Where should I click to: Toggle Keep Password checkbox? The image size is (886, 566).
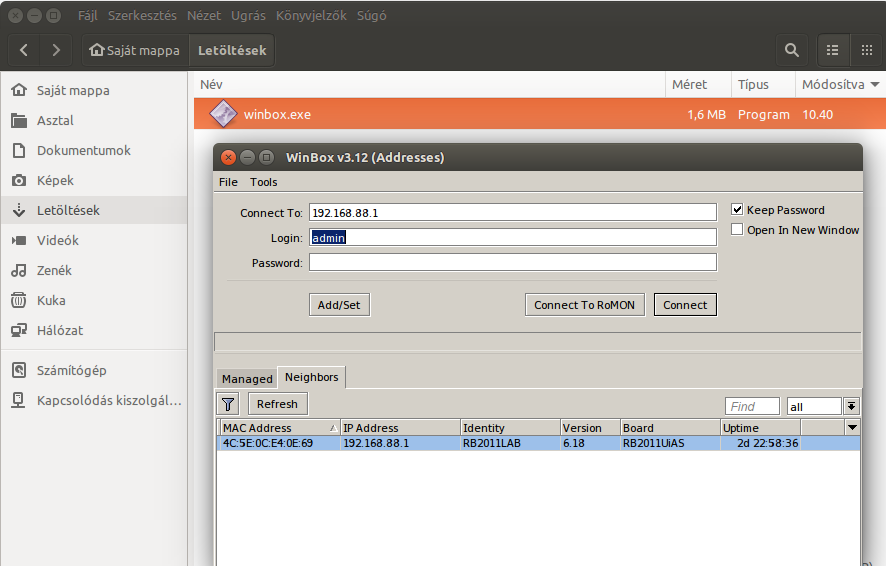[737, 210]
